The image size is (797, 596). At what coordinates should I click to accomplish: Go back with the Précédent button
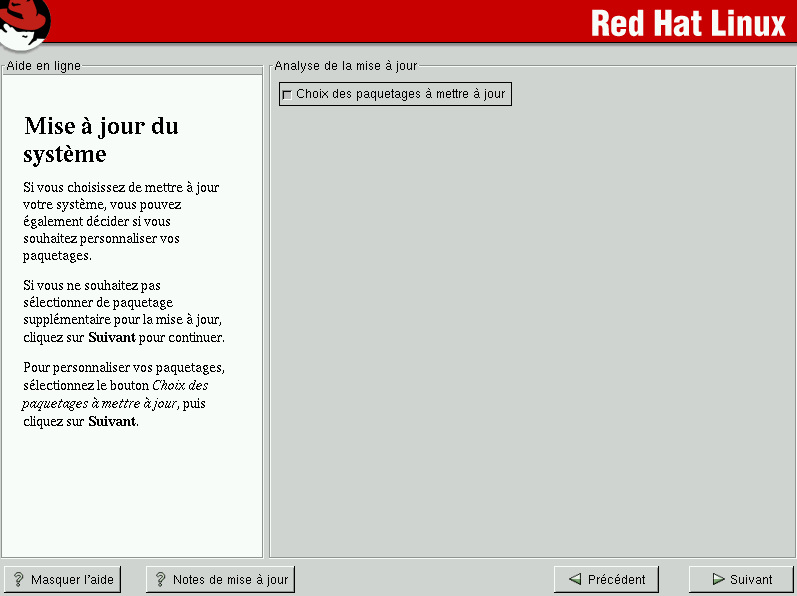click(606, 579)
